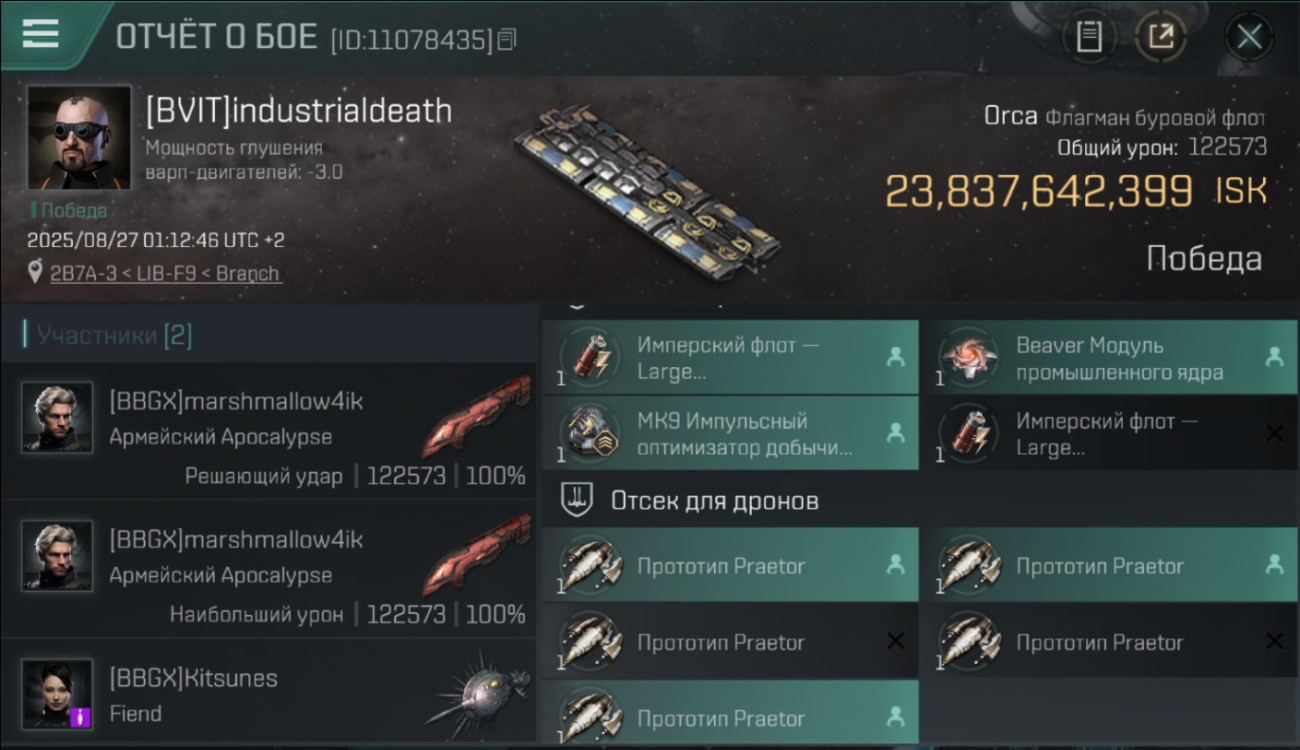Copy the battle report ID icon

[x=507, y=40]
